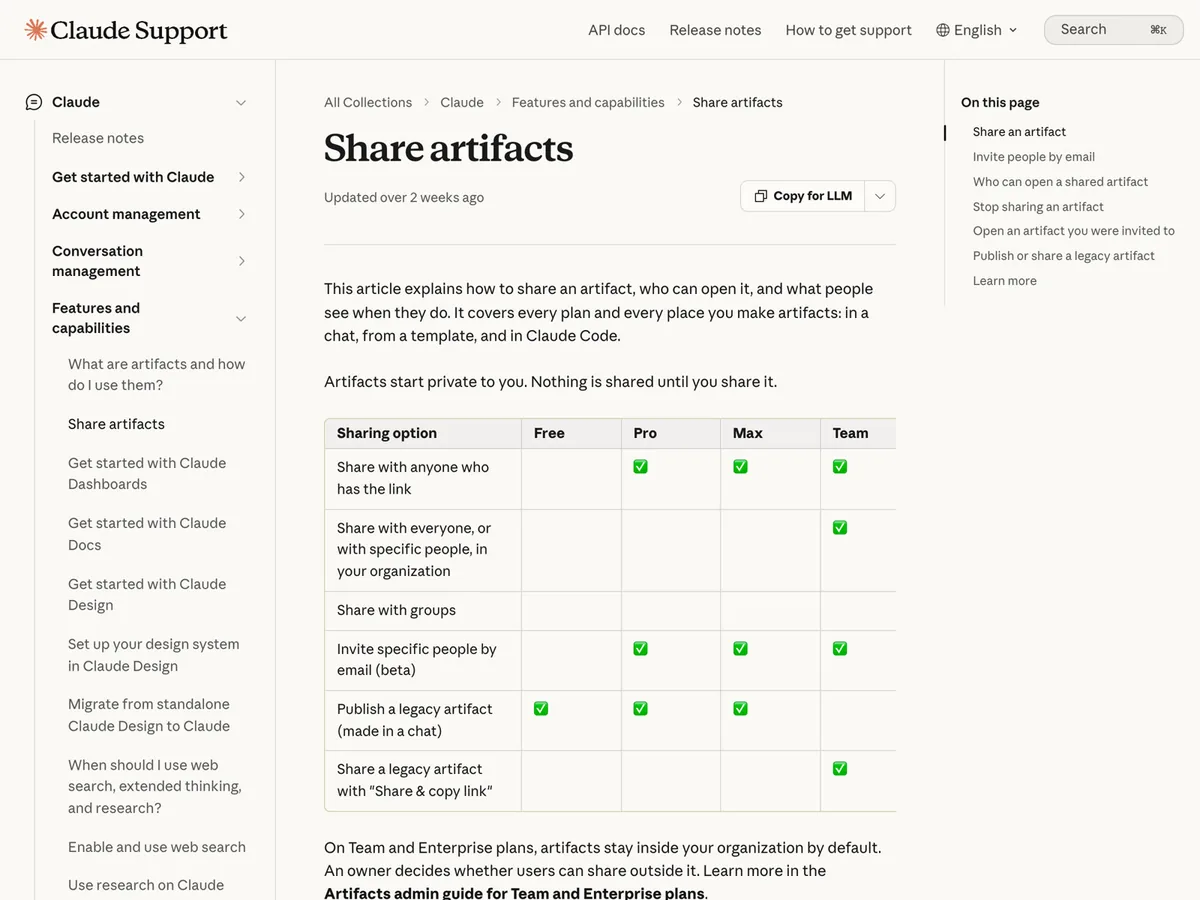Click the Pro checkmark for Share with anyone
1200x900 pixels.
click(x=641, y=467)
